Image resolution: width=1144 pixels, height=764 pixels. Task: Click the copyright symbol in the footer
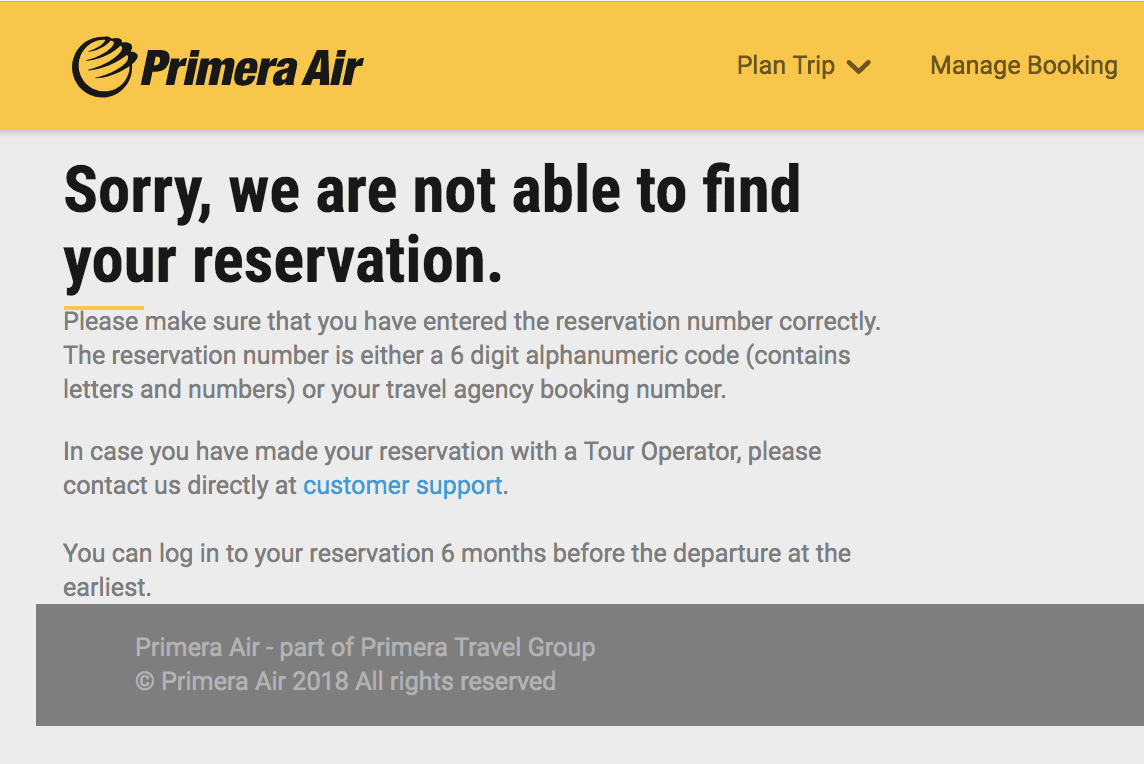(x=144, y=682)
